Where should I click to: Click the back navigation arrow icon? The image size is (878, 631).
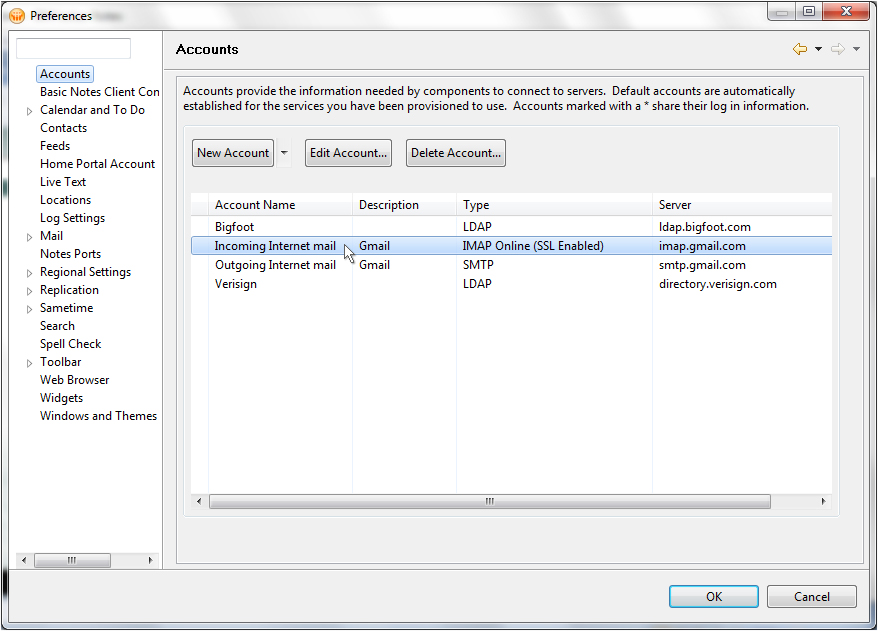[x=802, y=48]
